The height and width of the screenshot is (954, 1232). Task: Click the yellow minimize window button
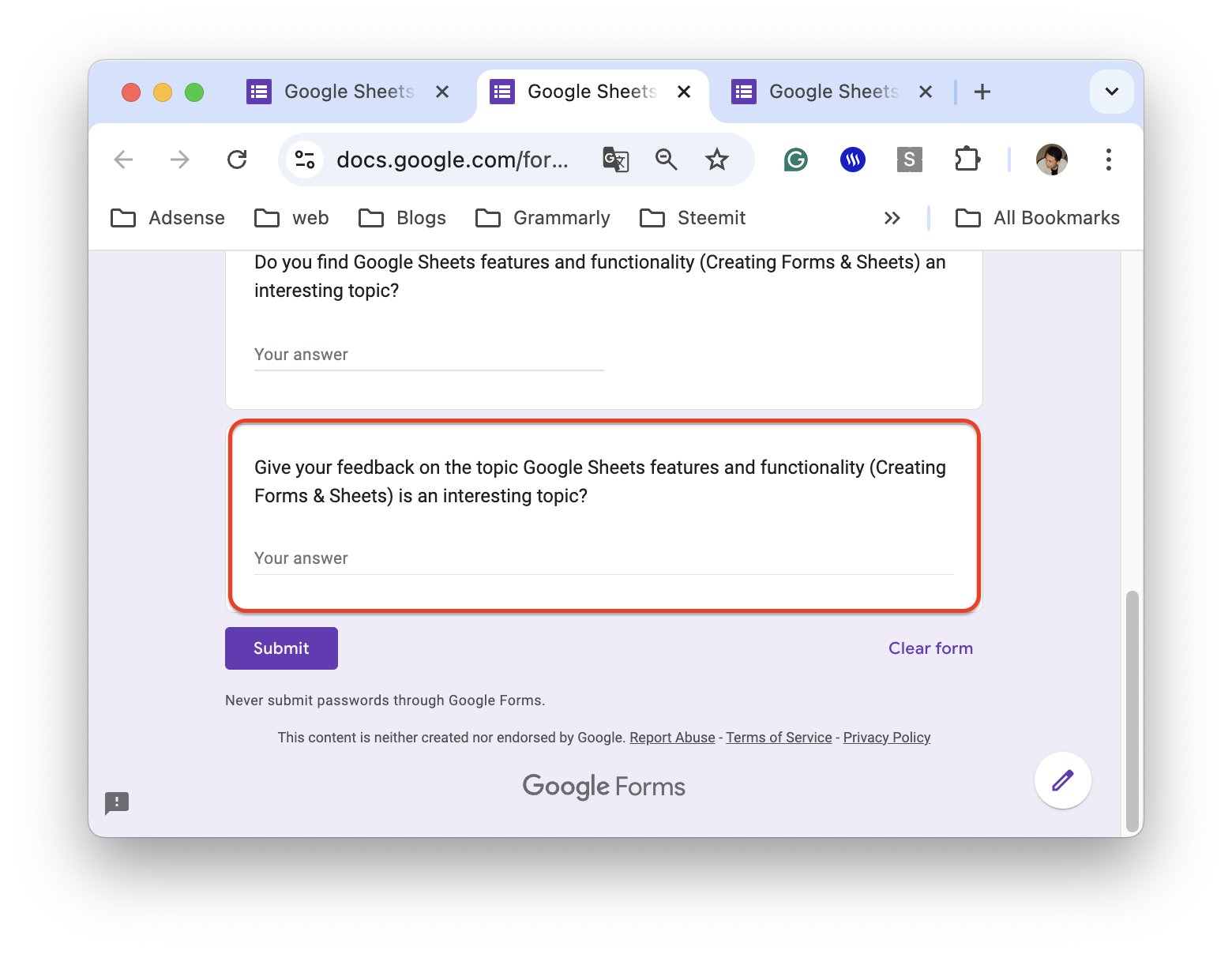click(163, 92)
